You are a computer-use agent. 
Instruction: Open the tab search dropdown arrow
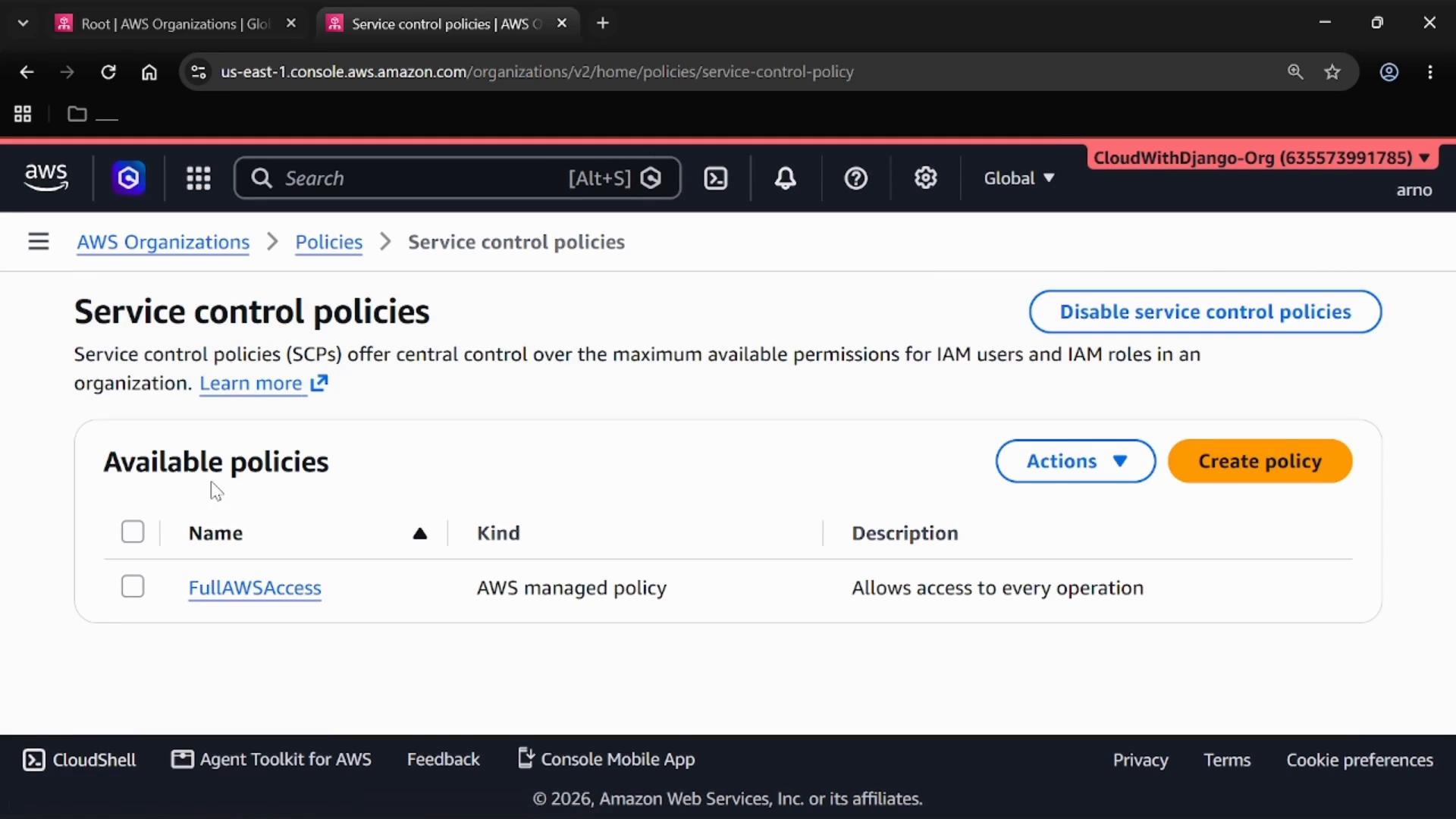point(24,24)
